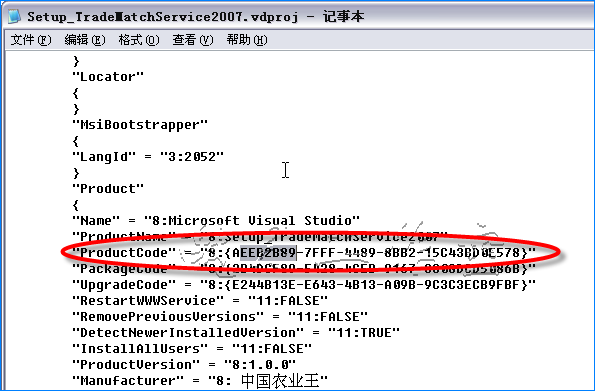Click the "Product" section header line
This screenshot has height=391, width=595.
(x=108, y=188)
